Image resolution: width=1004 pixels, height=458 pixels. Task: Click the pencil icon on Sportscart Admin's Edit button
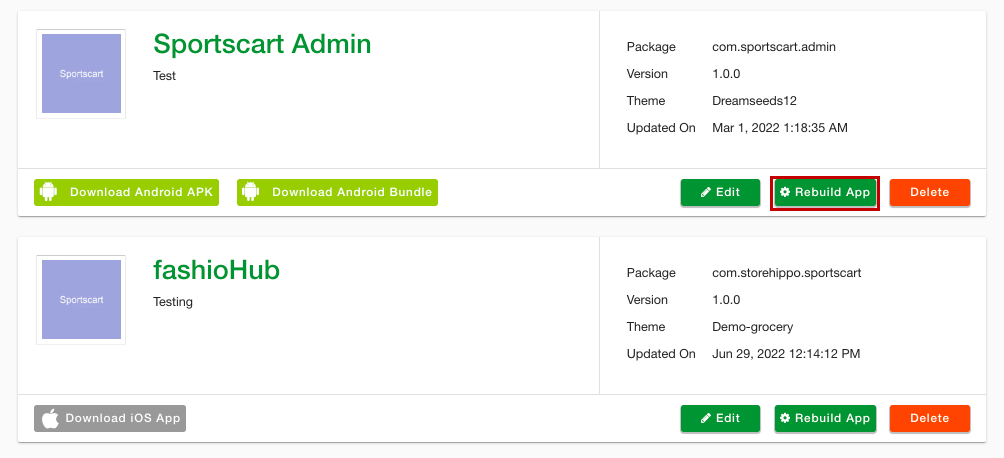(706, 192)
